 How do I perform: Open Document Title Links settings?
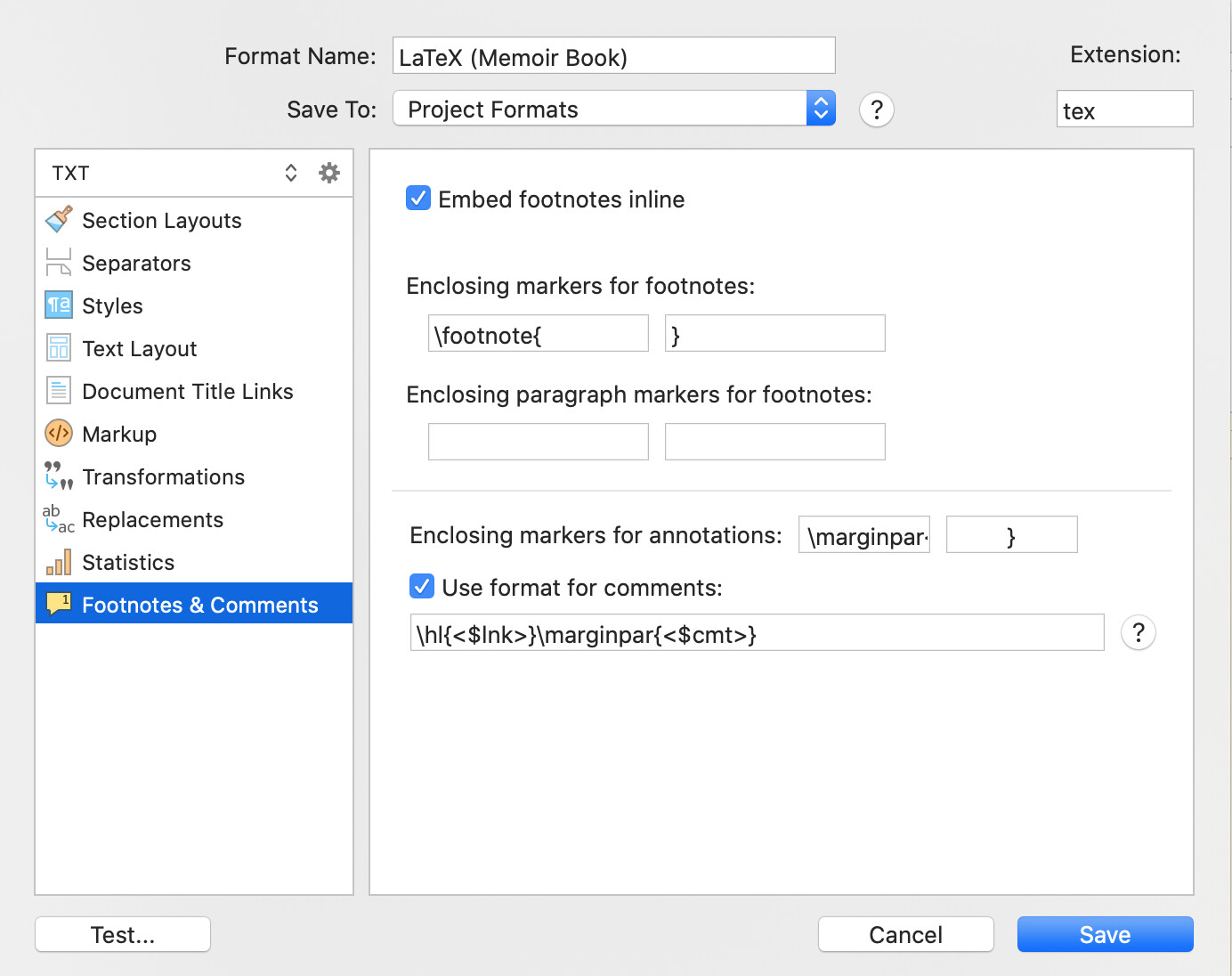57,391
